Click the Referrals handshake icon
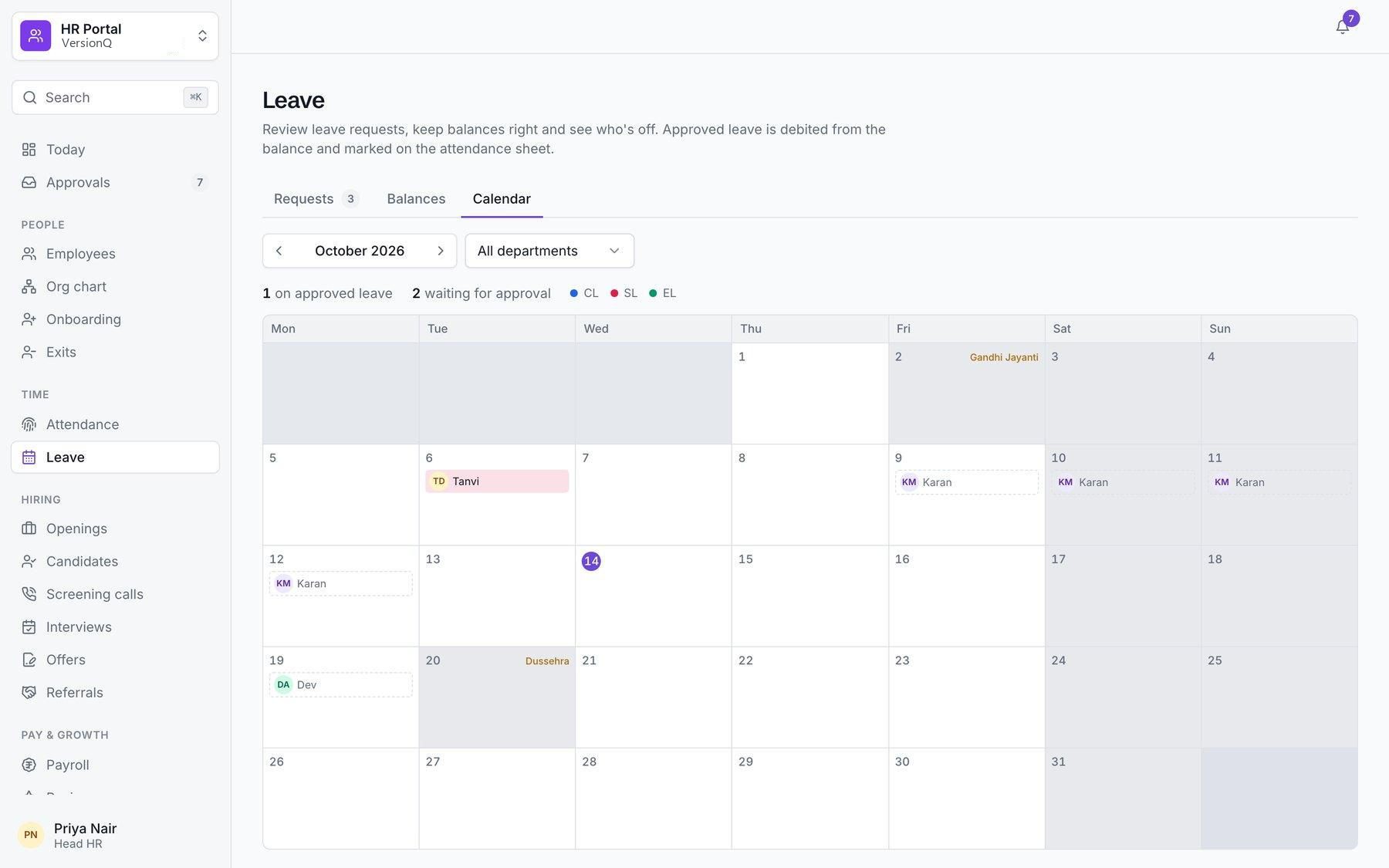 29,693
